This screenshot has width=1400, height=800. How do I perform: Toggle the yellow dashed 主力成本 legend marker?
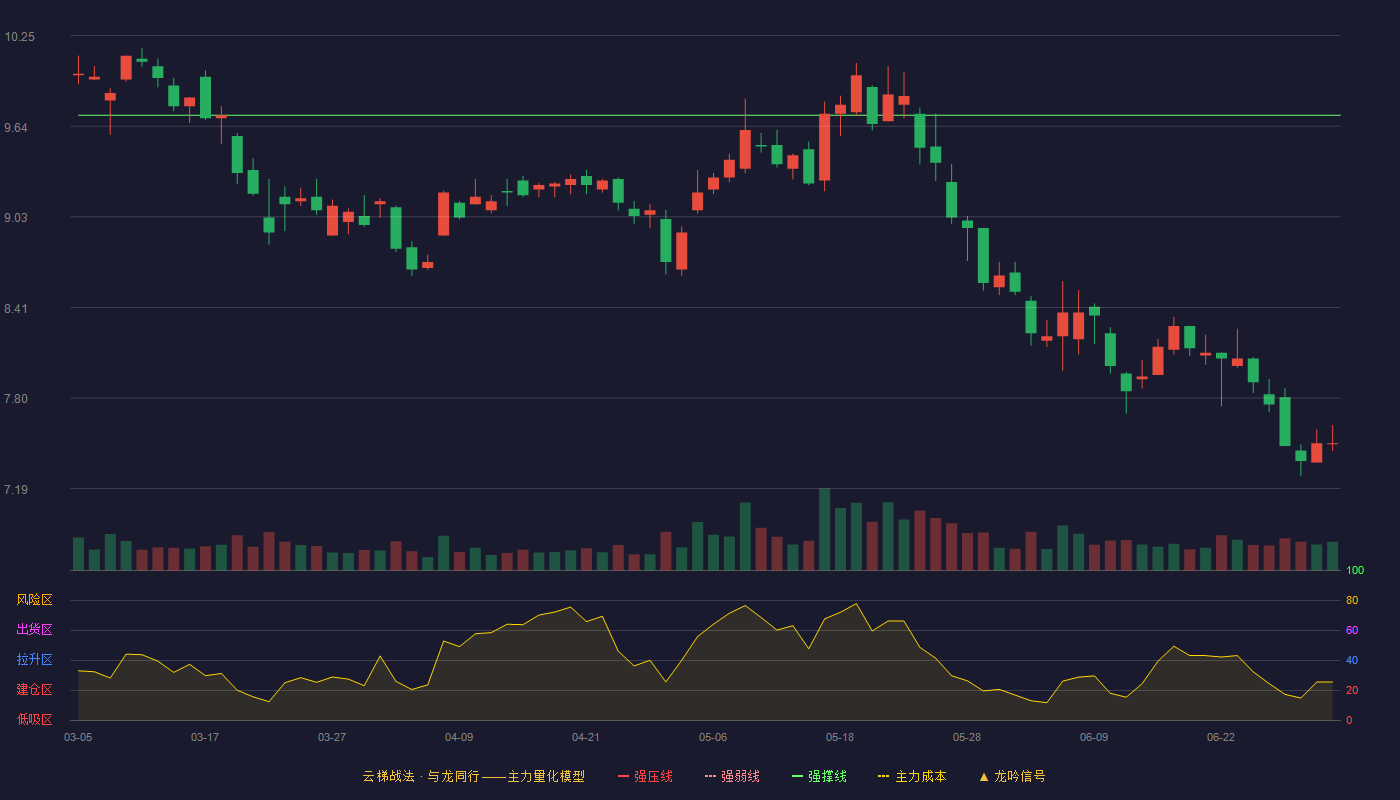click(883, 776)
